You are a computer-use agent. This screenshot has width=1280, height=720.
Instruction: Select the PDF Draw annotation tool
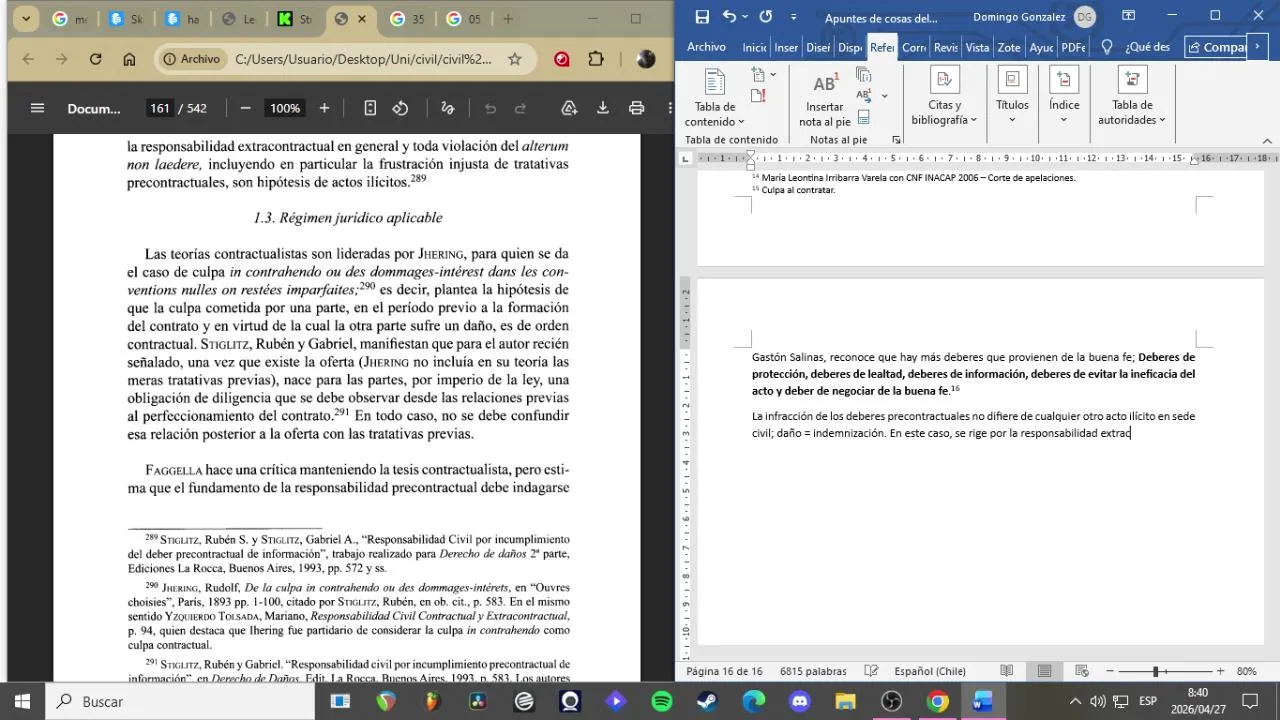click(447, 108)
